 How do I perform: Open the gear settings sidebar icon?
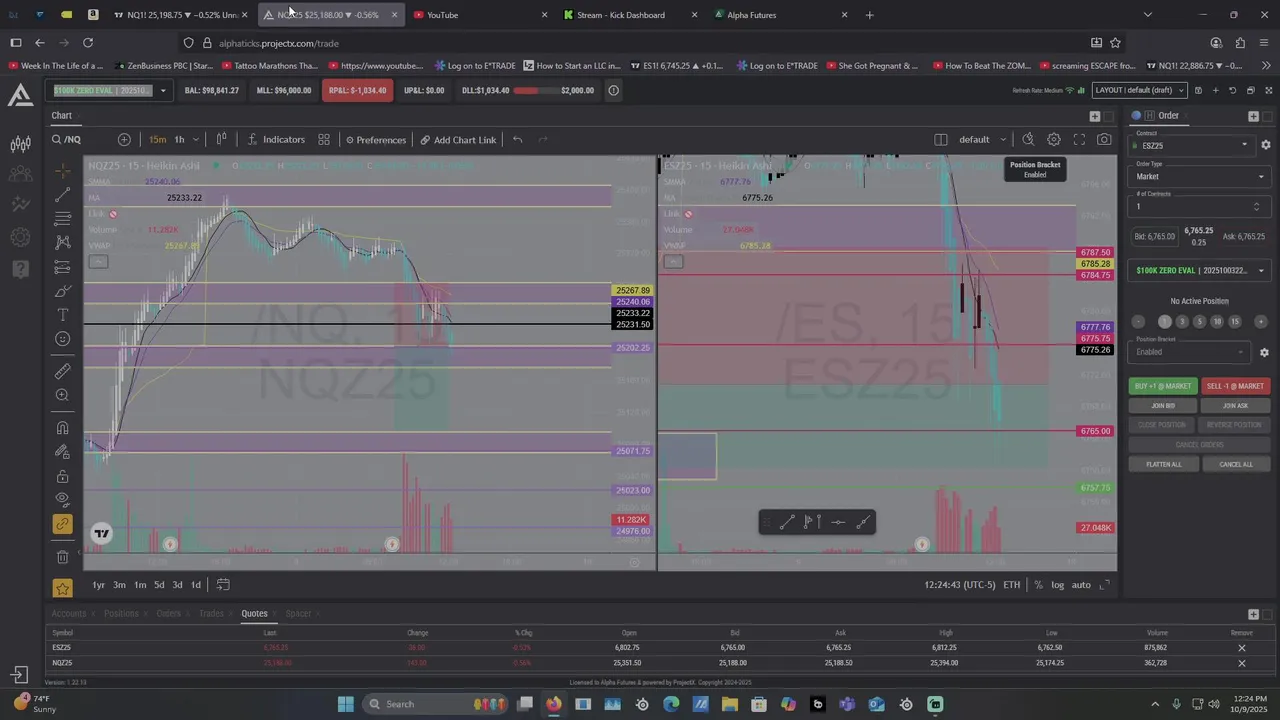(x=20, y=237)
